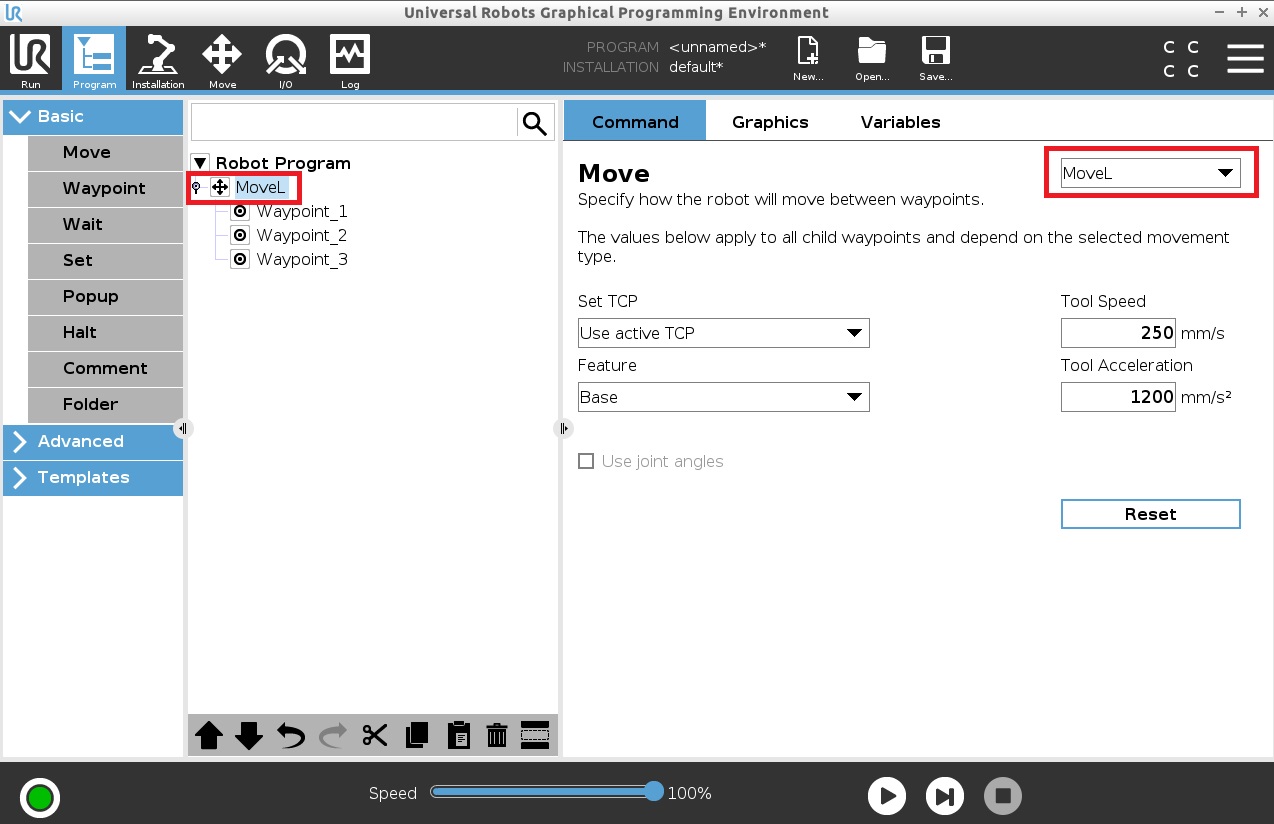
Task: Insert a Move command
Action: (105, 153)
